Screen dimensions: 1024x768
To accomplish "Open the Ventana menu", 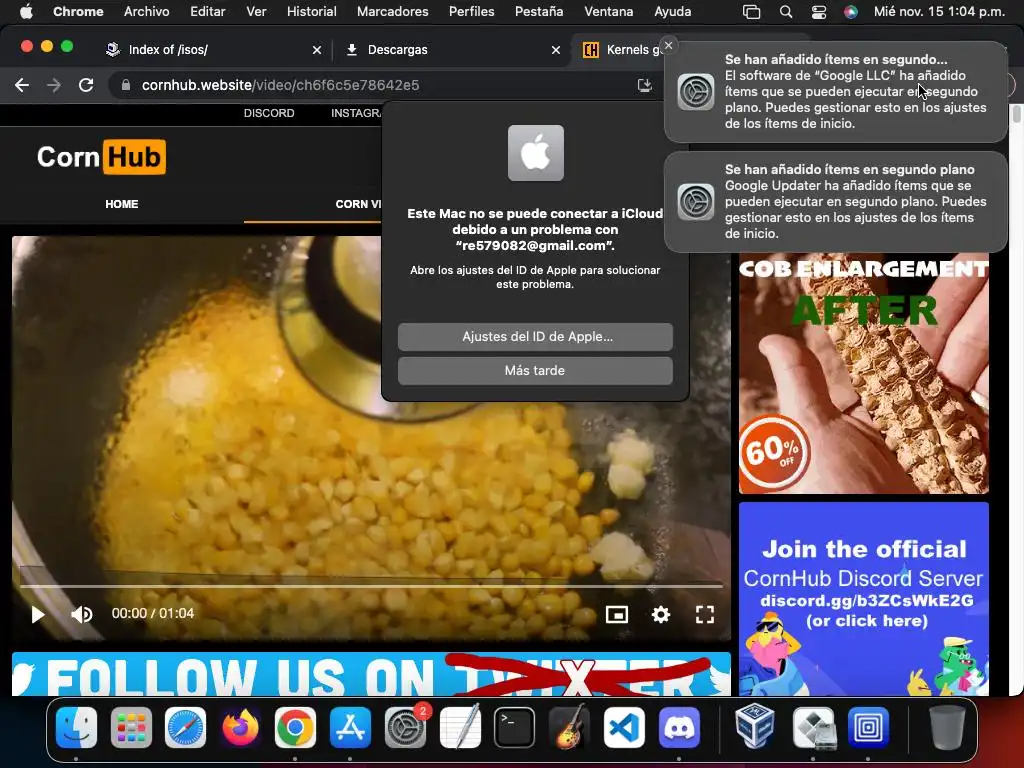I will (608, 12).
